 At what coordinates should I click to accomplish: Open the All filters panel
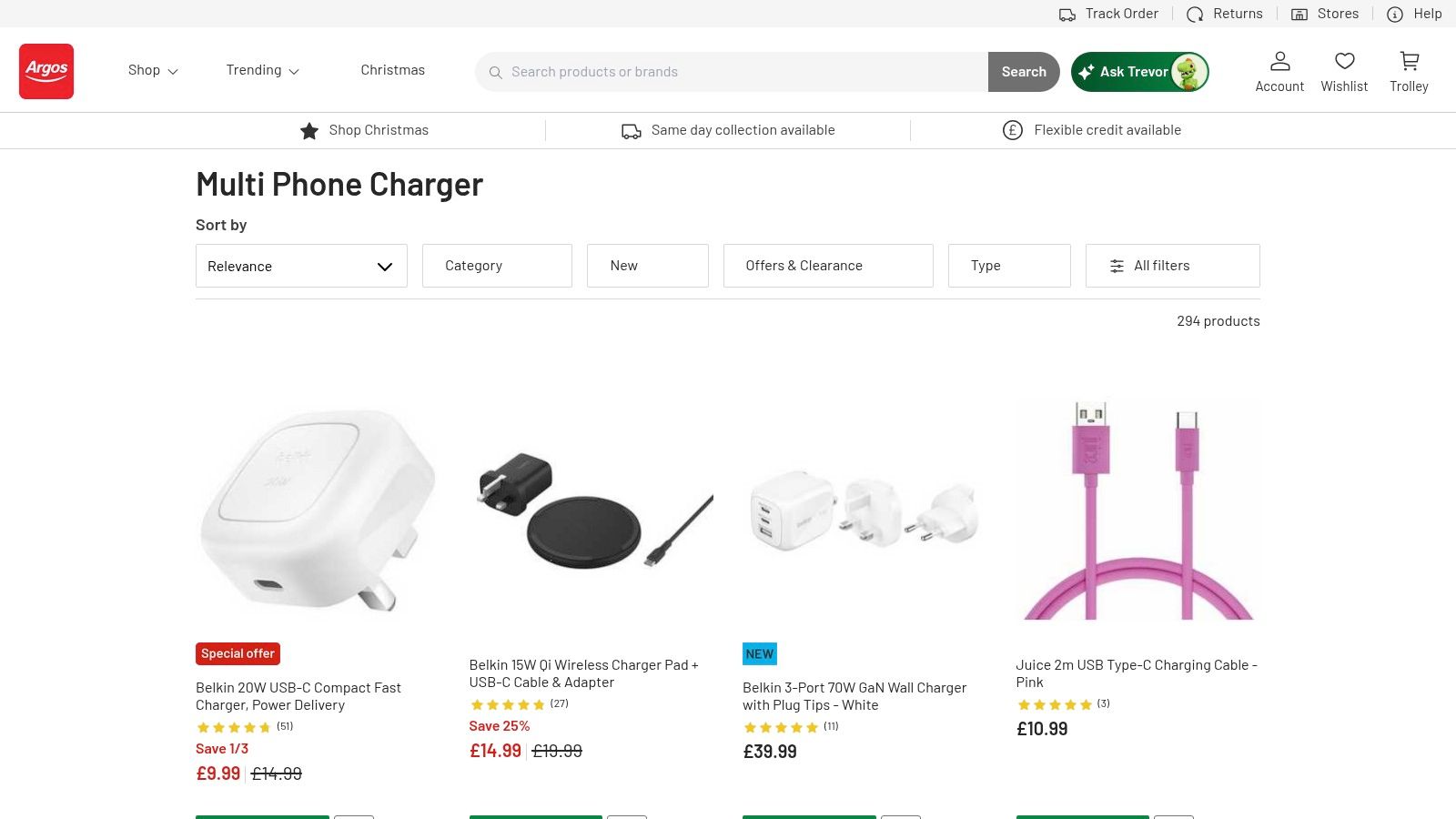click(1172, 266)
